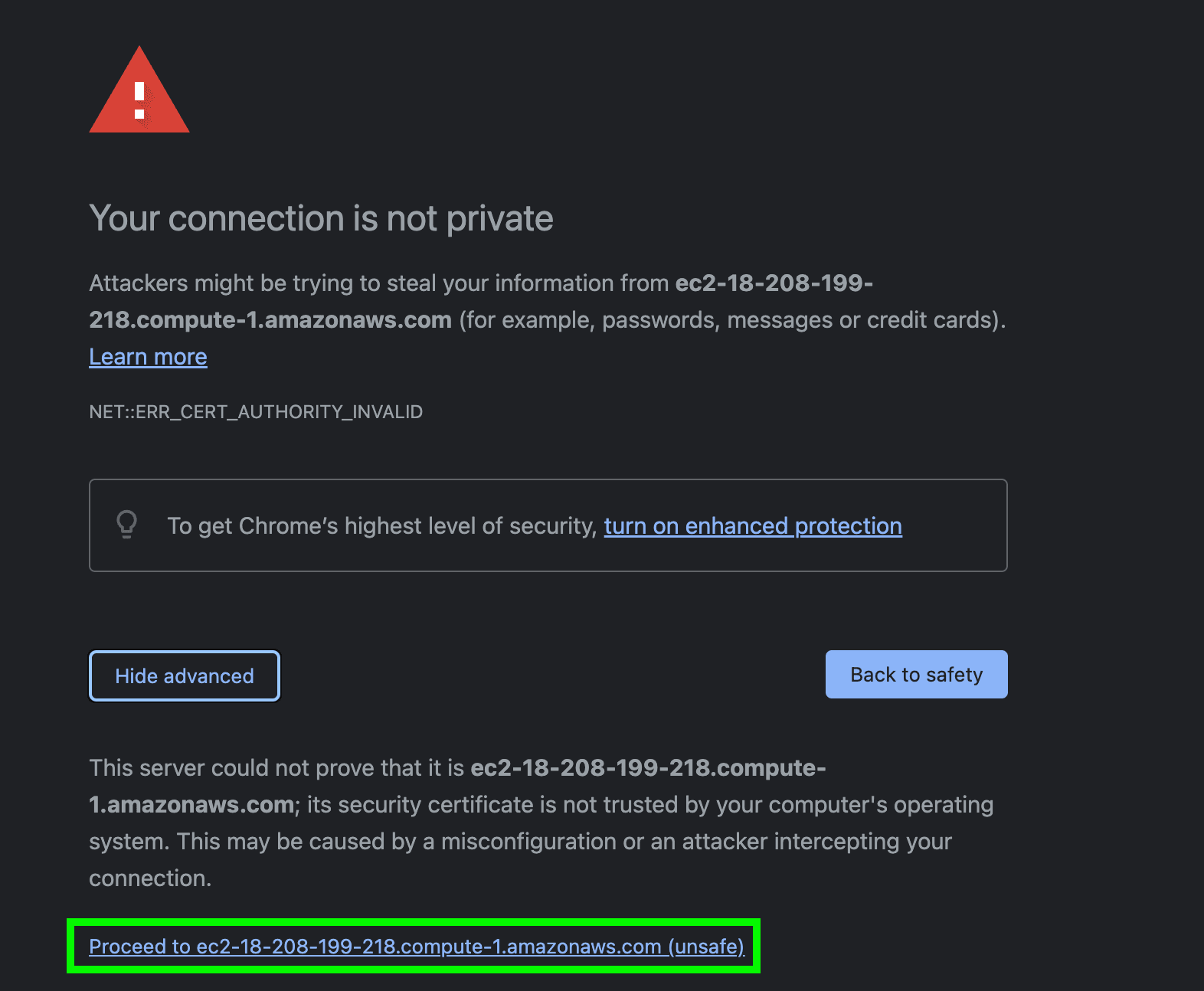Image resolution: width=1204 pixels, height=991 pixels.
Task: Click the bold ec2-18-208-199- hostname in the Attackers warning
Action: 774,283
